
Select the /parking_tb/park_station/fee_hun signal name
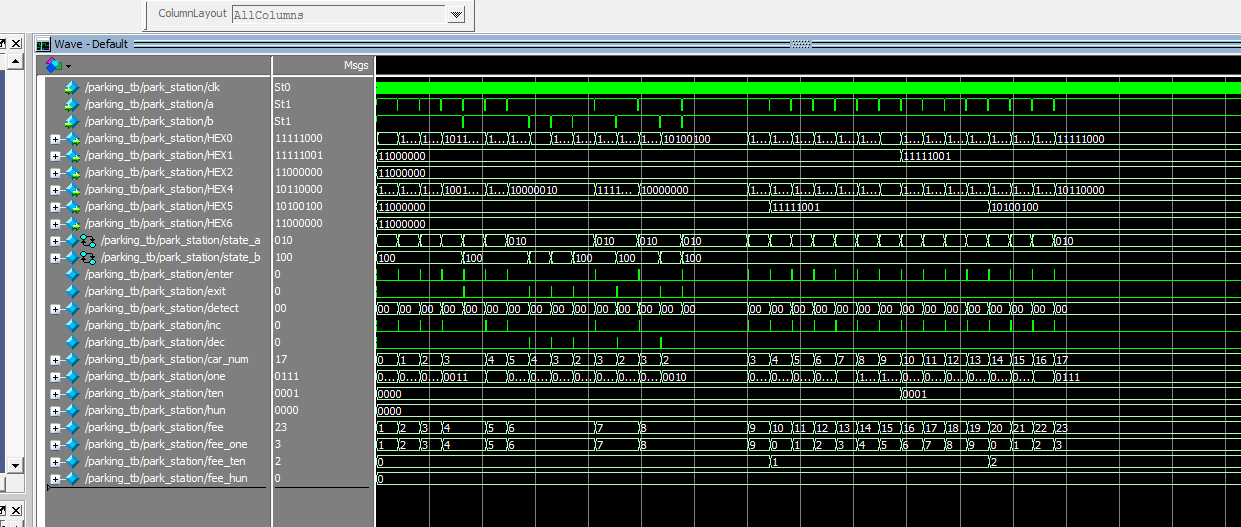pyautogui.click(x=164, y=479)
